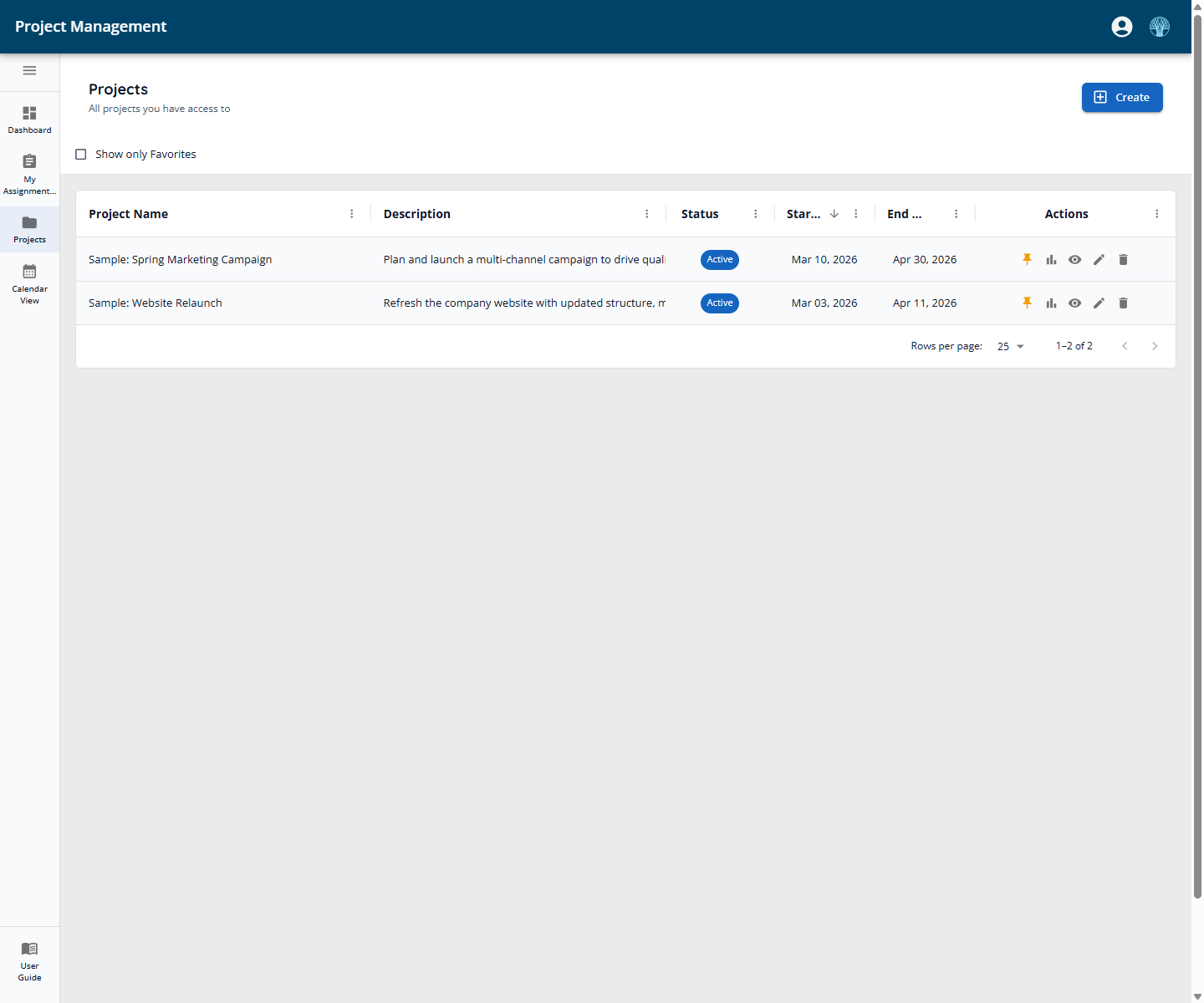1204x1003 pixels.
Task: Open the Dashboard sidebar item
Action: click(29, 120)
